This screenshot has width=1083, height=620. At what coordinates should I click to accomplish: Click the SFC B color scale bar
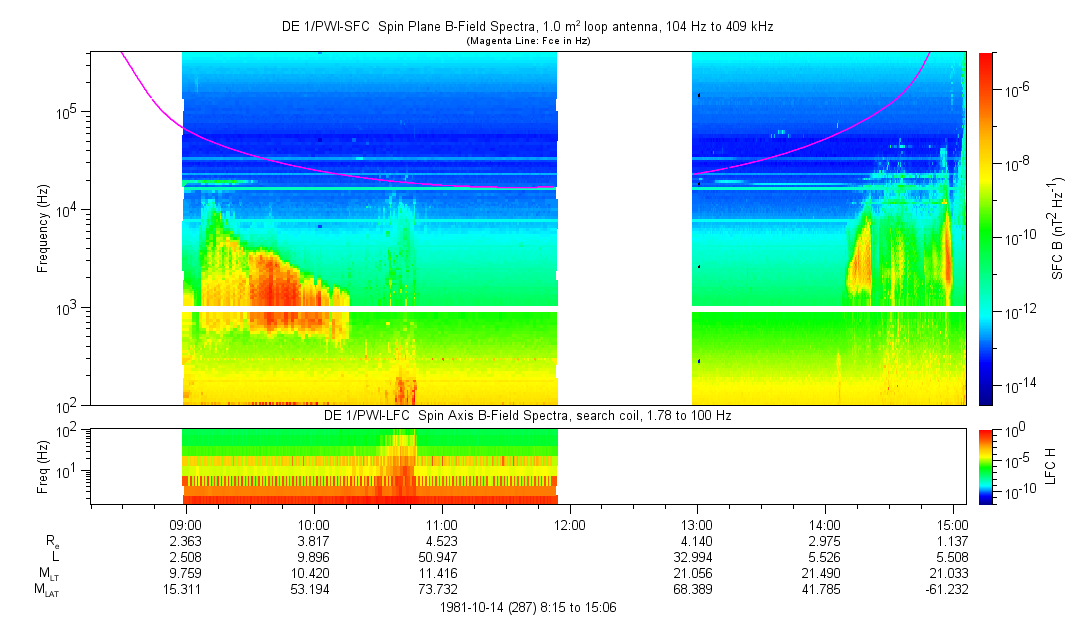point(986,228)
